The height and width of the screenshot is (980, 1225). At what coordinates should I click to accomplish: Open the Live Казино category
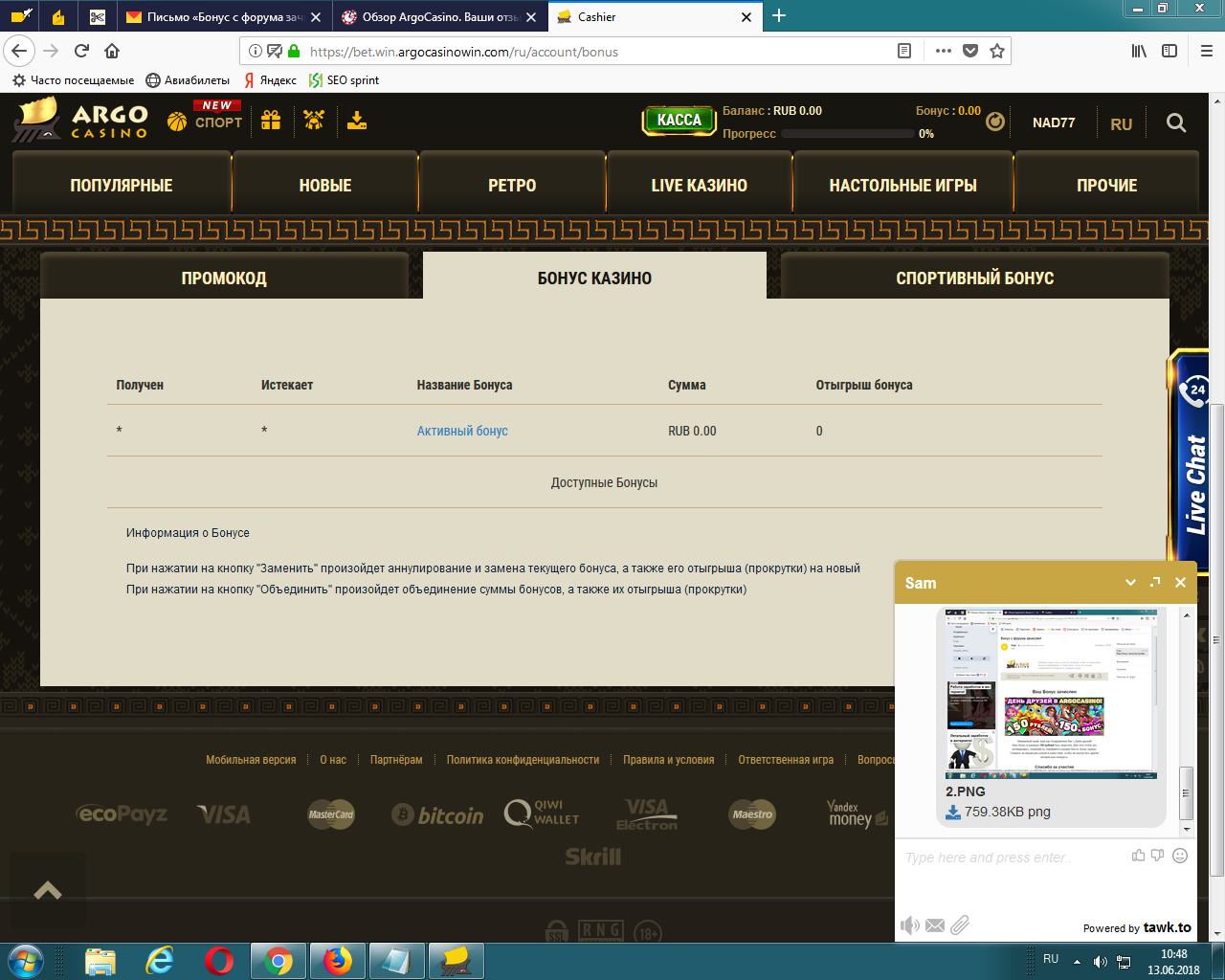click(x=700, y=185)
